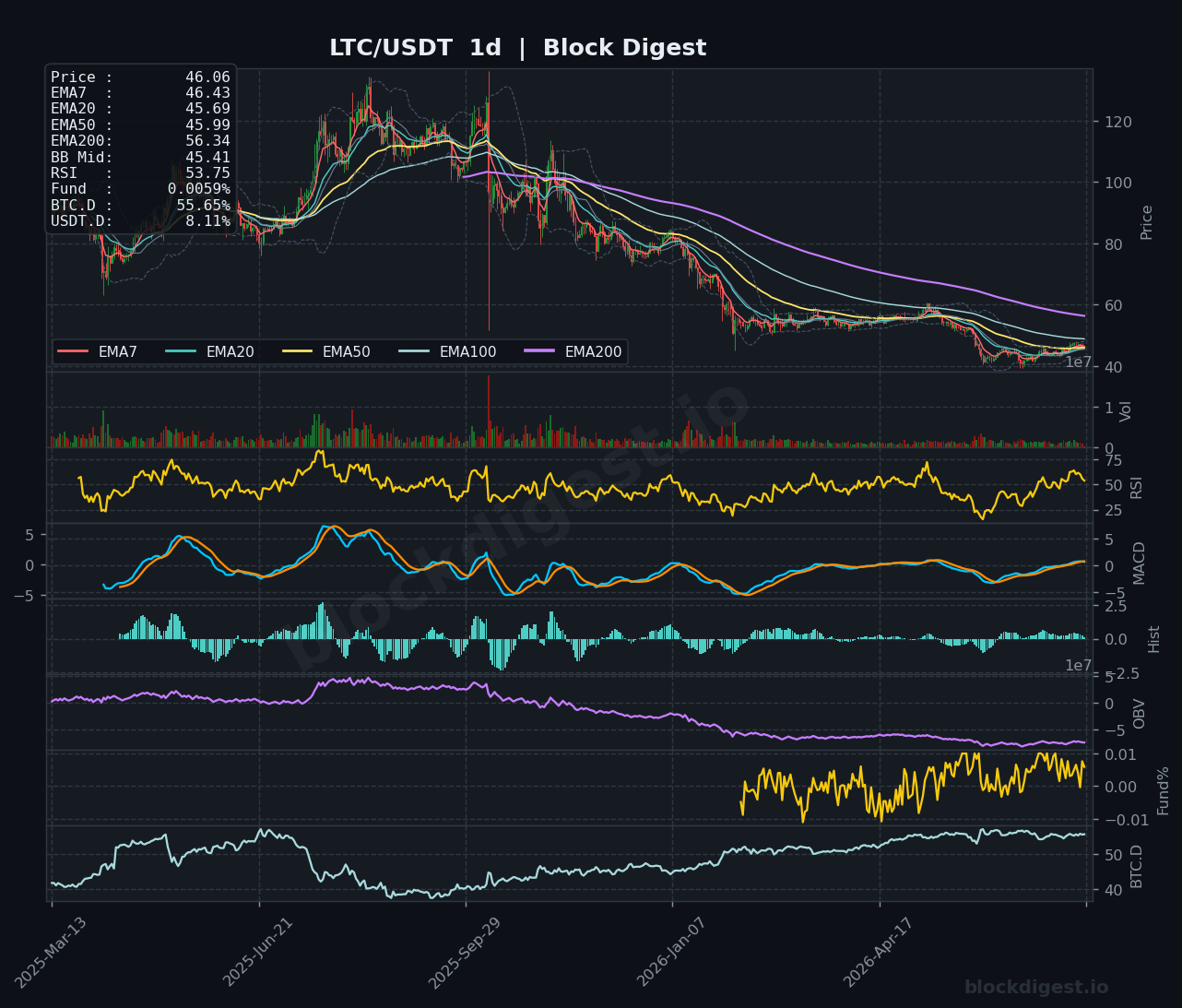Click the BTC.D axis label
This screenshot has height=1008, width=1182.
point(1137,866)
